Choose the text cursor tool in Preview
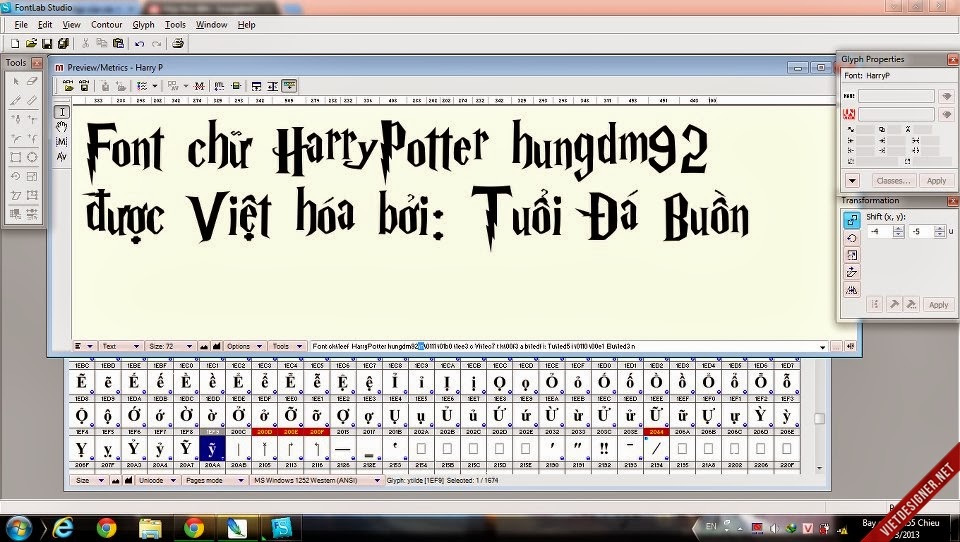Screen dimensions: 960x542 (x=61, y=112)
